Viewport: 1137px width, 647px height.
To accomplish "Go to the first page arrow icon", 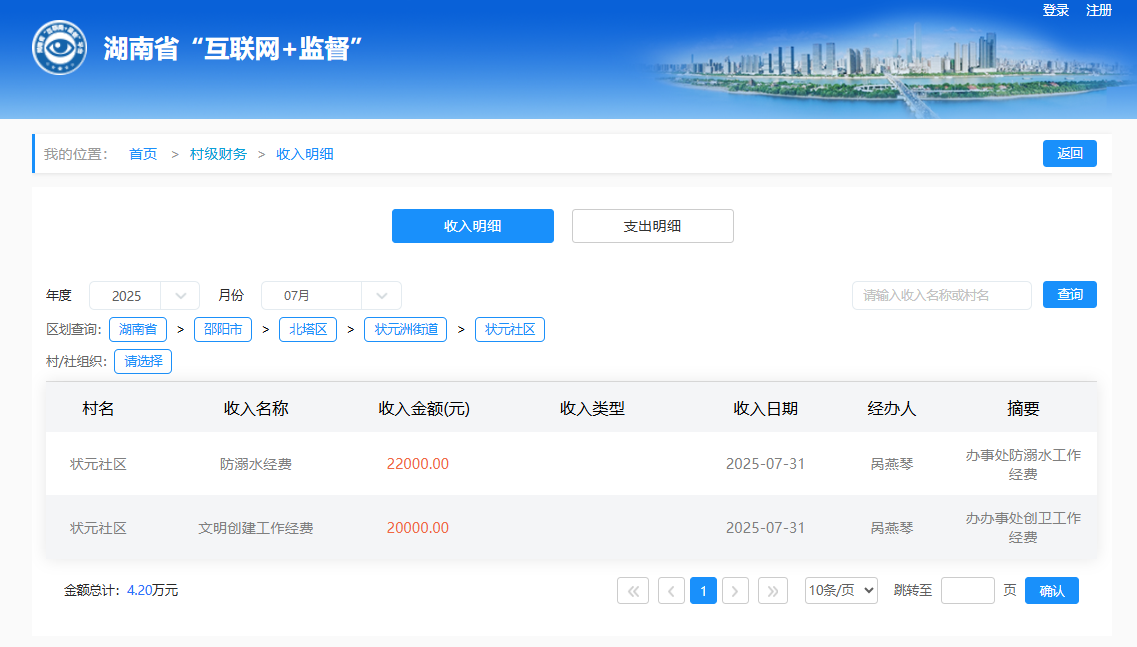I will click(633, 591).
